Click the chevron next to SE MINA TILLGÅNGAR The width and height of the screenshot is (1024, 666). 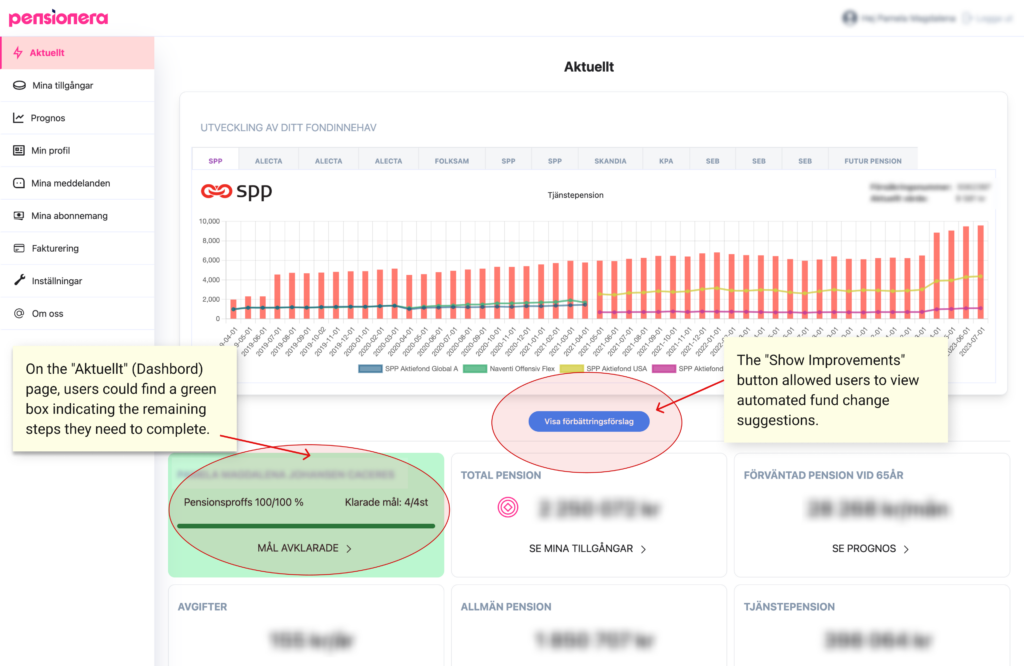point(643,550)
